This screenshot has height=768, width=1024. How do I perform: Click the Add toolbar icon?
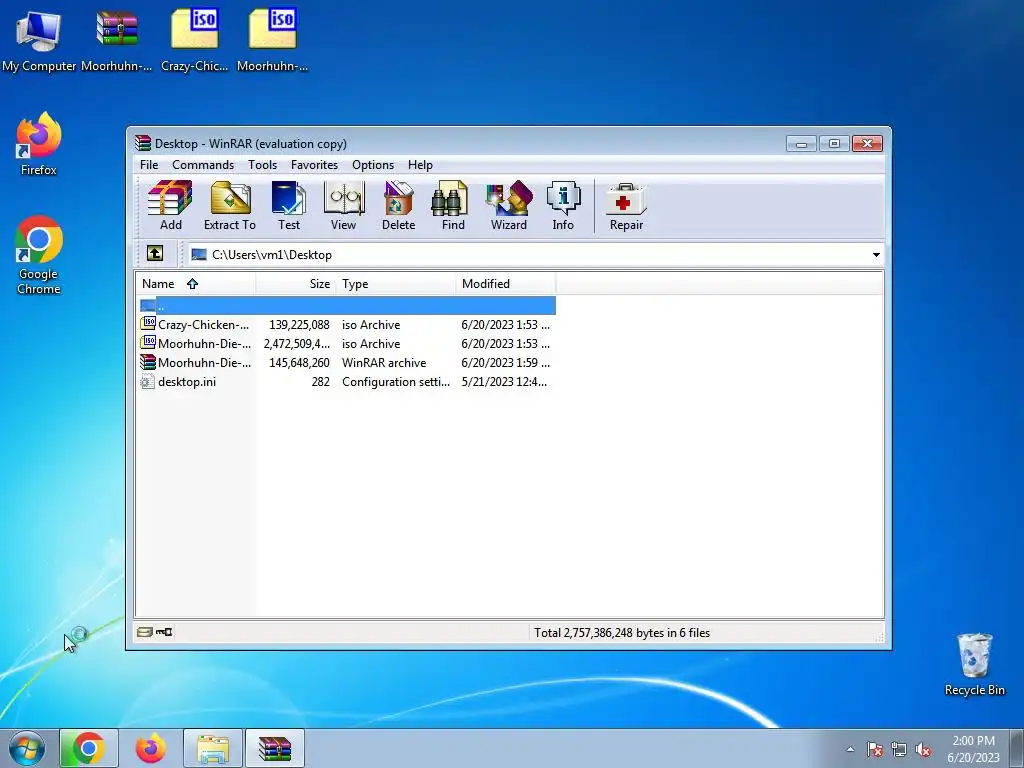170,206
